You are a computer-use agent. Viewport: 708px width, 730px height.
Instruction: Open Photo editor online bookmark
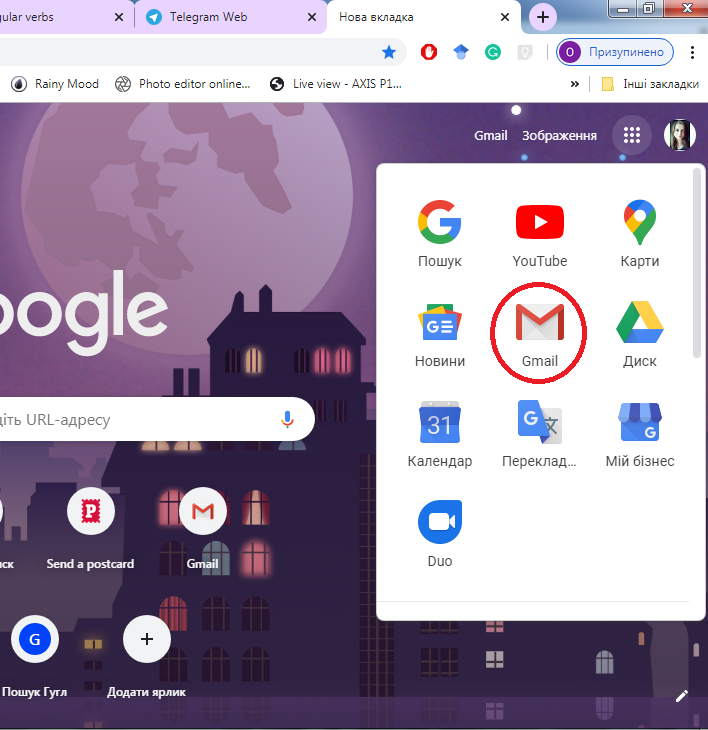click(183, 84)
